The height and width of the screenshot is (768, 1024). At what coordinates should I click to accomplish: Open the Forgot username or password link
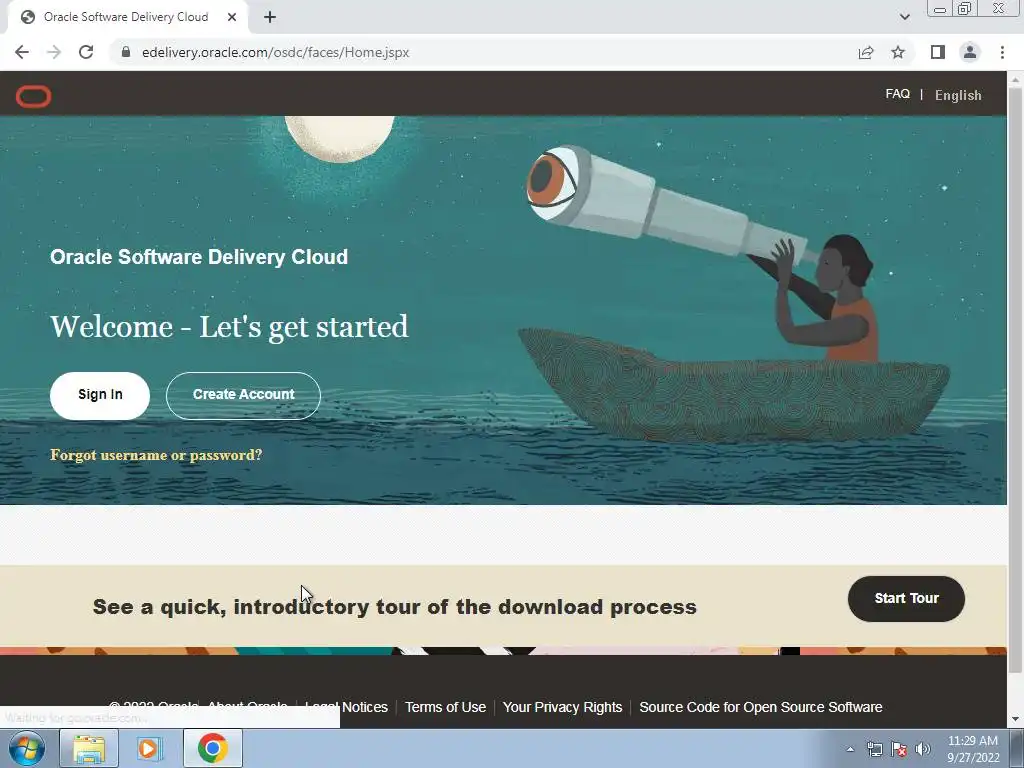[x=156, y=455]
